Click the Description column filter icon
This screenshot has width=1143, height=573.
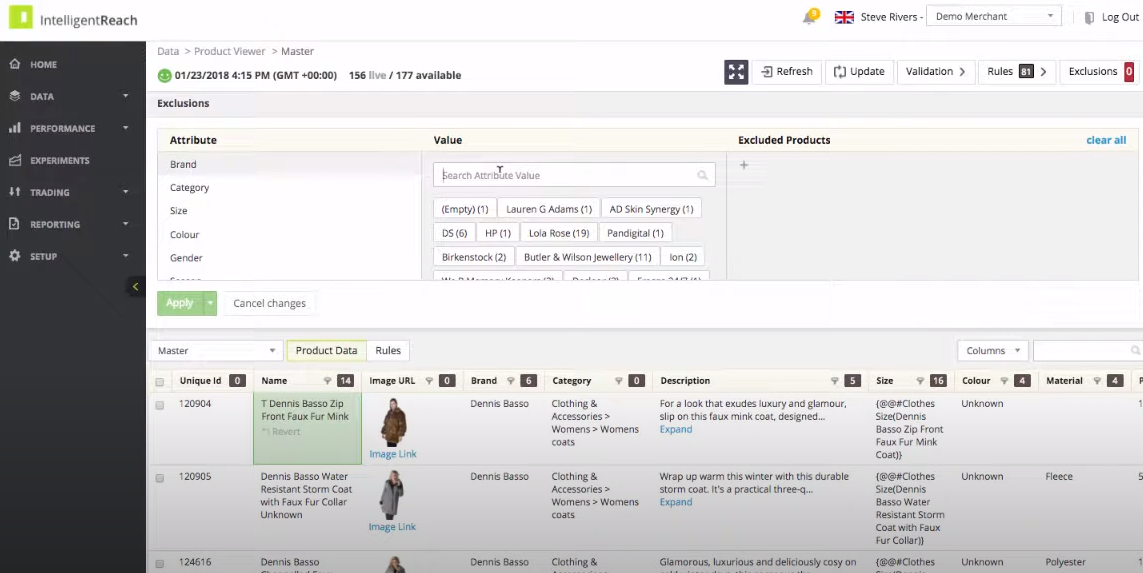point(834,381)
